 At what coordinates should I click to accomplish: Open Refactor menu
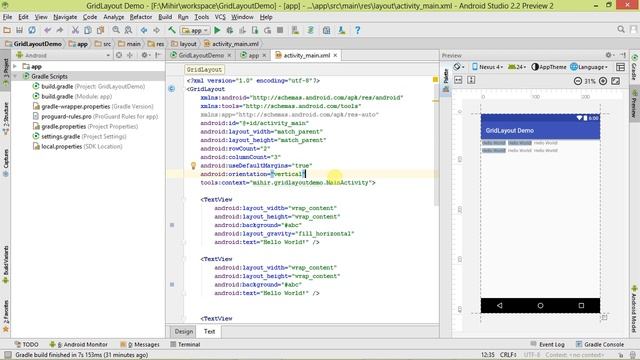click(x=141, y=17)
